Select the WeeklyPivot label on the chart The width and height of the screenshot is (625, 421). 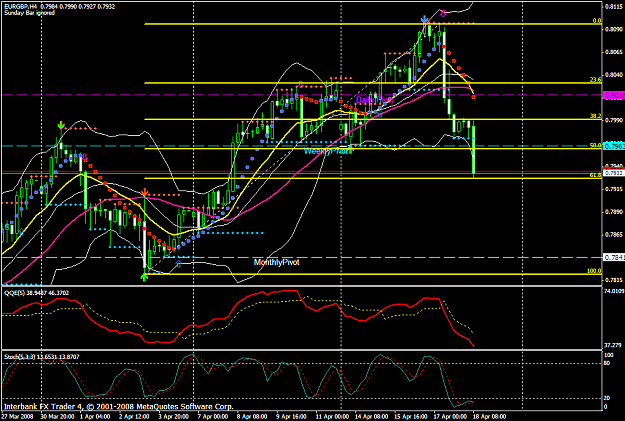[325, 151]
